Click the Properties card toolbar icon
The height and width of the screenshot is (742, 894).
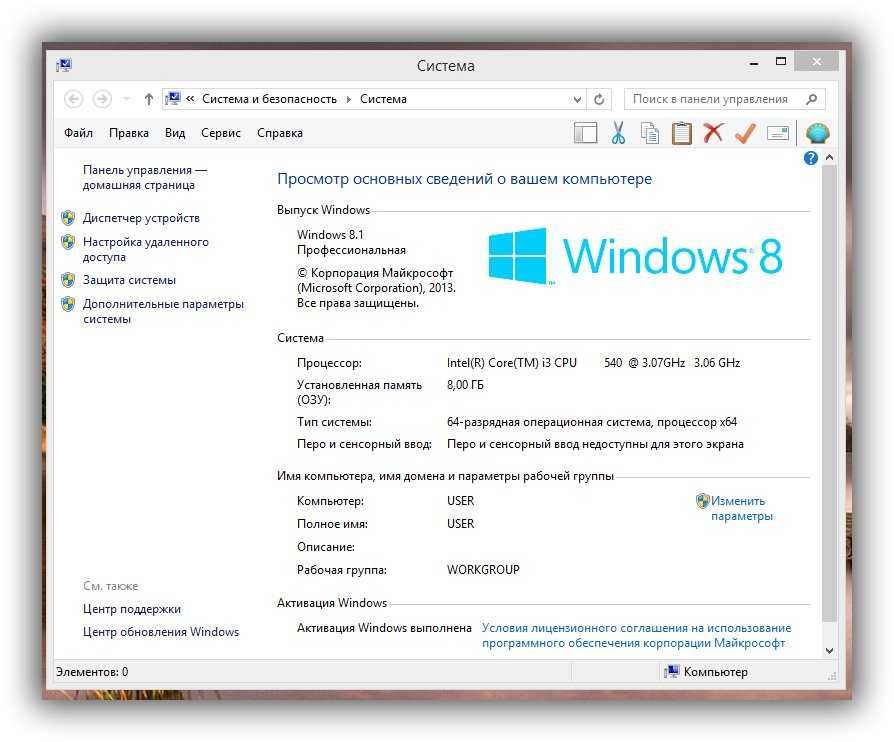click(x=778, y=133)
